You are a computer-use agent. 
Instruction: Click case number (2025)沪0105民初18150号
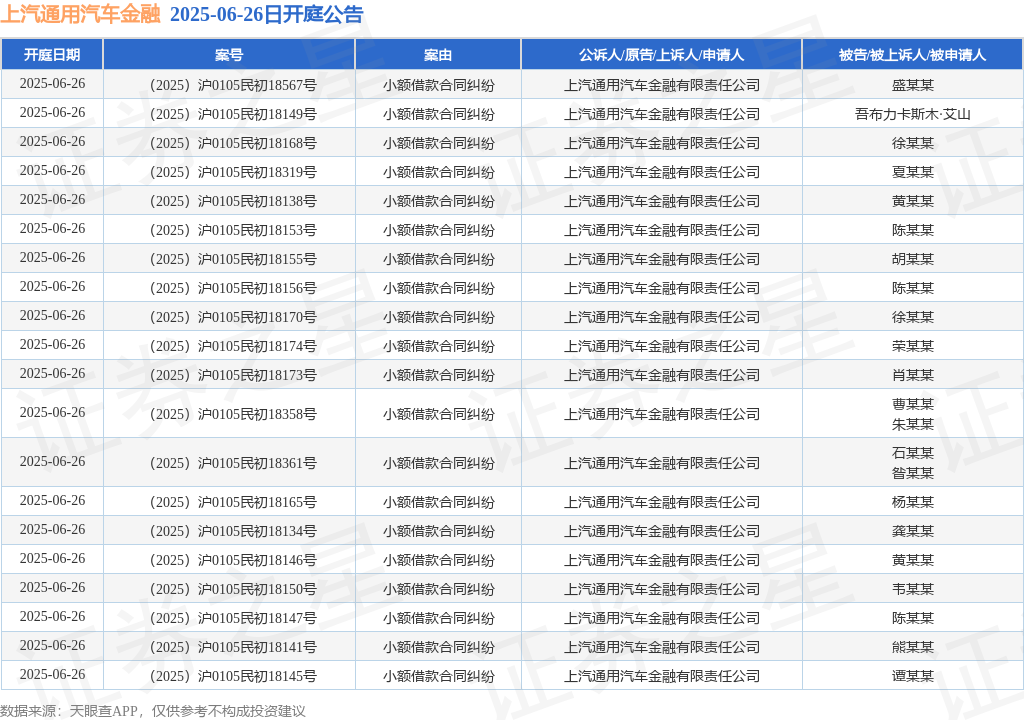tap(233, 589)
